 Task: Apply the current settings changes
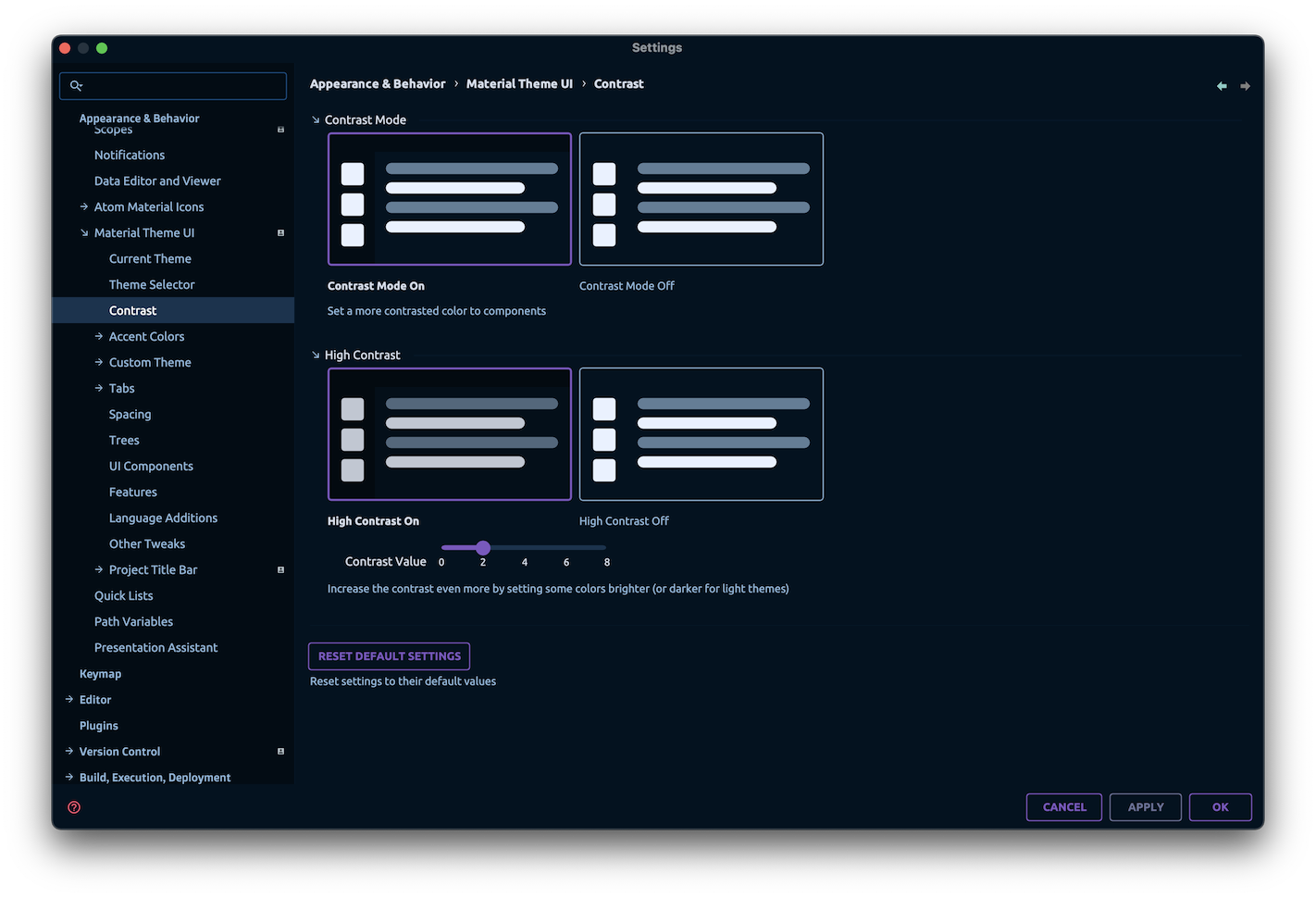pos(1145,806)
